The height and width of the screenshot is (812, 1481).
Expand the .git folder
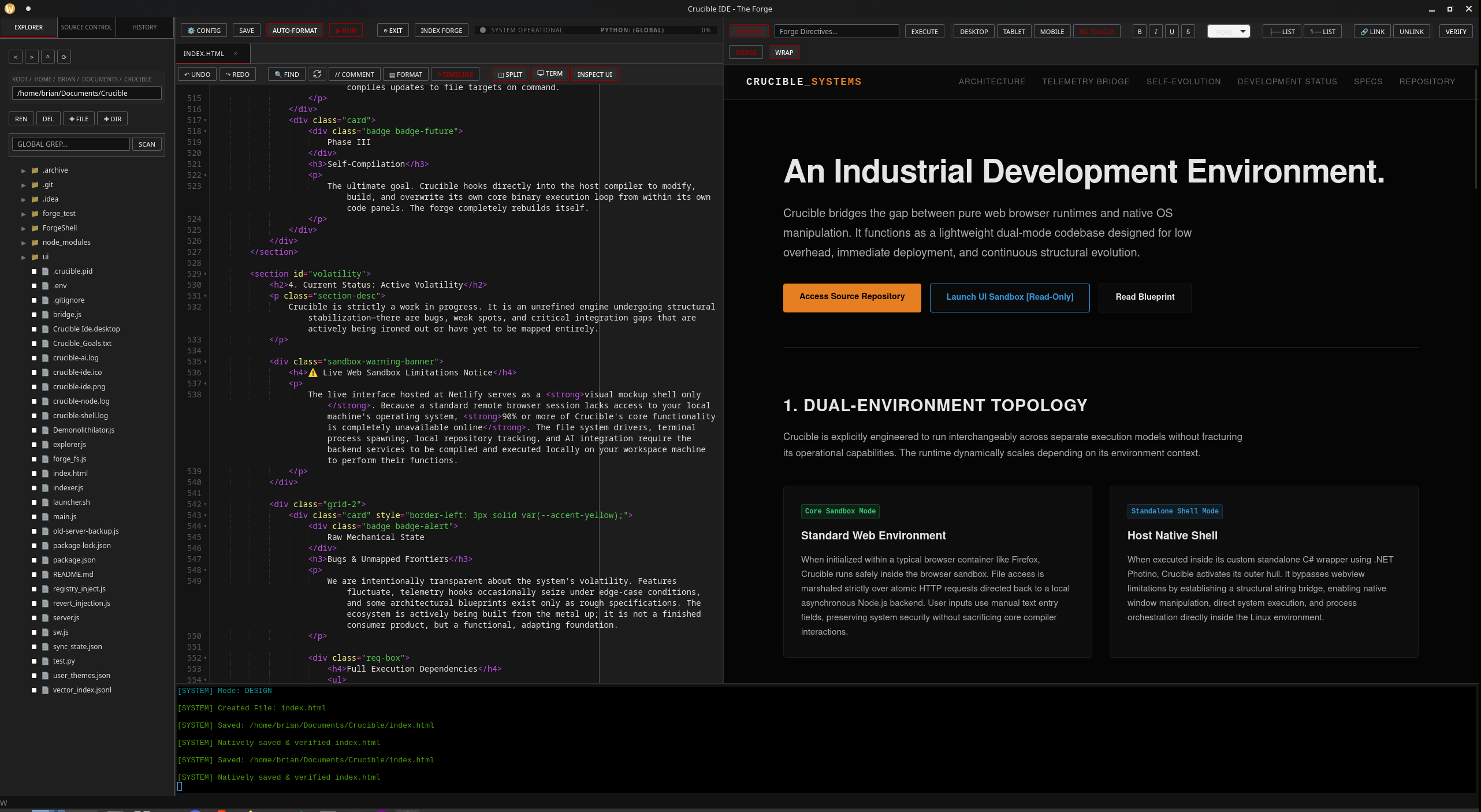(x=24, y=185)
